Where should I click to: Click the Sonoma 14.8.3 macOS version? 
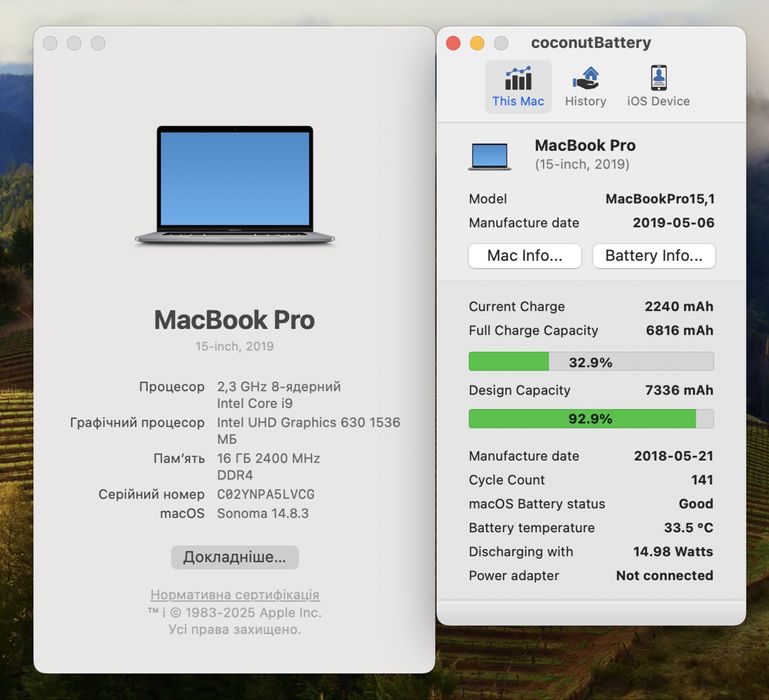[263, 513]
